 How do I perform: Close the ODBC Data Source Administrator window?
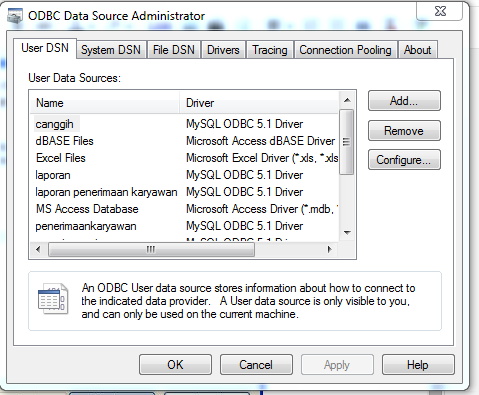[440, 11]
